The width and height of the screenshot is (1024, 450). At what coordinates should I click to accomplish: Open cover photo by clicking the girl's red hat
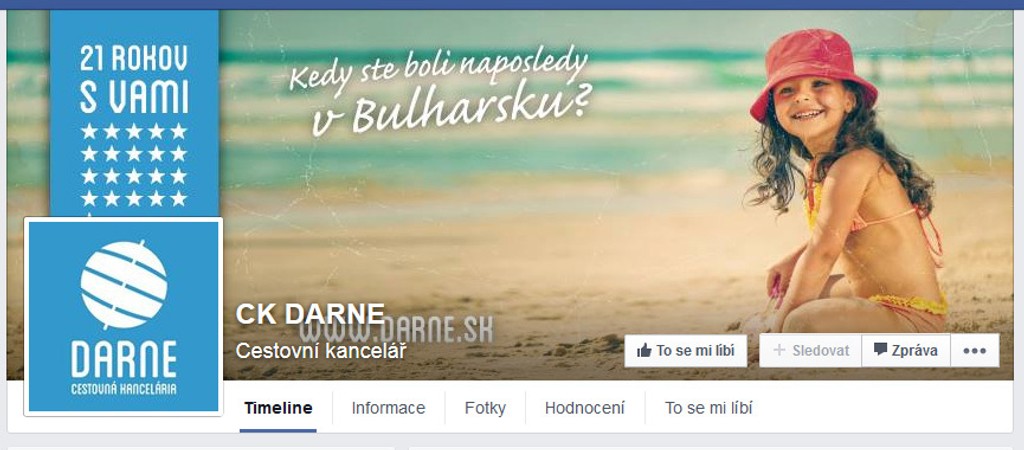click(x=813, y=73)
